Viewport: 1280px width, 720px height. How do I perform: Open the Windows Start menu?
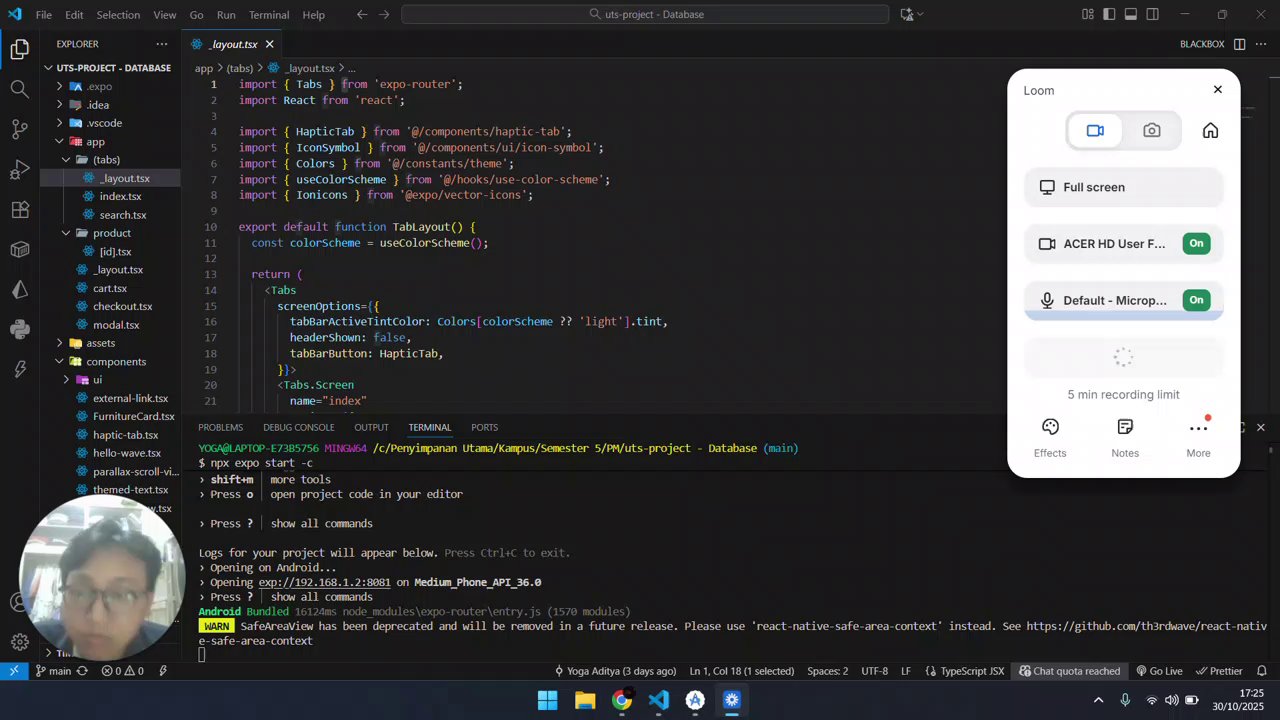pyautogui.click(x=548, y=700)
